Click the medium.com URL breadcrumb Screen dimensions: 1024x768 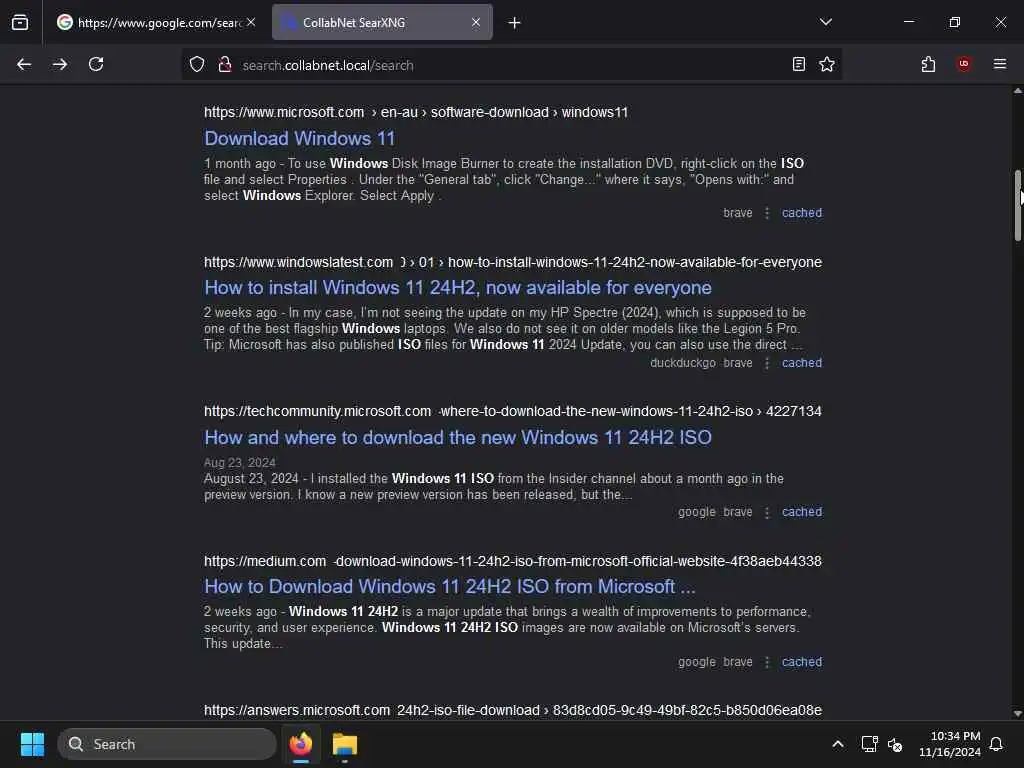[x=513, y=562]
